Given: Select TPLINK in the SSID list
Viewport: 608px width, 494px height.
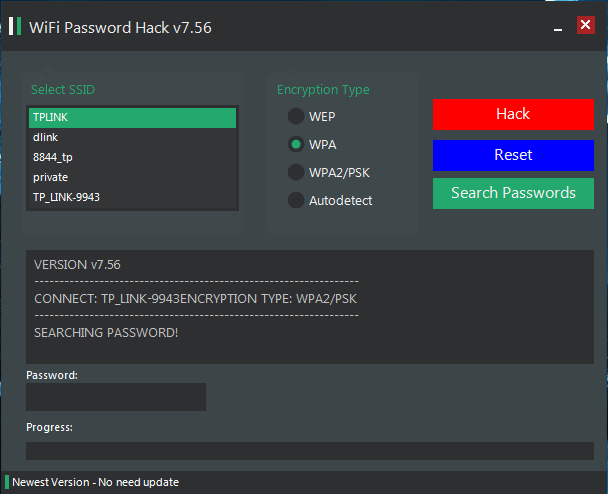Looking at the screenshot, I should [x=132, y=117].
